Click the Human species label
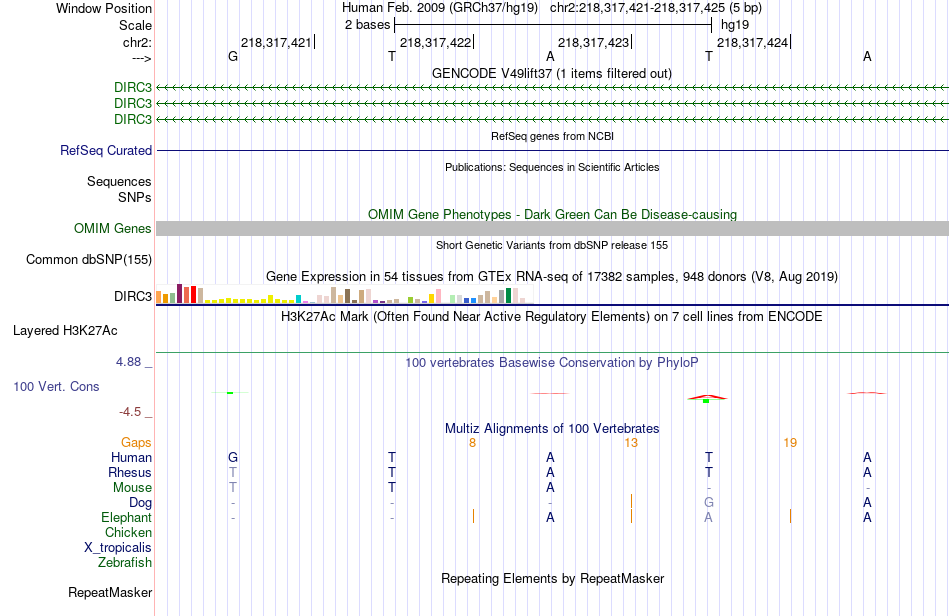 coord(131,457)
